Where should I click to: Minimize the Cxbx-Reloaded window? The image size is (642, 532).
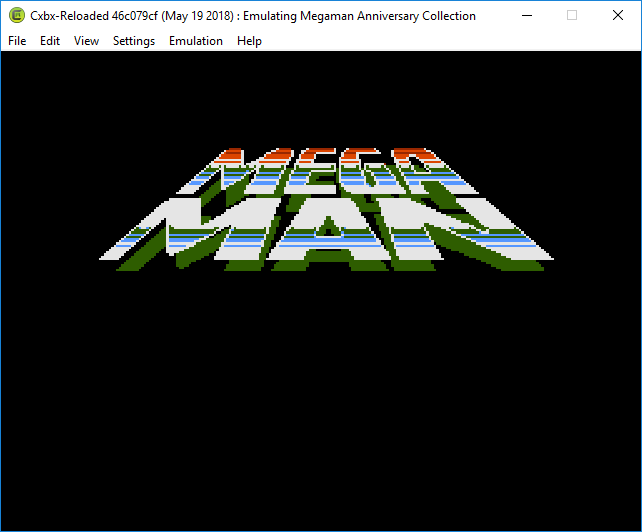click(527, 16)
